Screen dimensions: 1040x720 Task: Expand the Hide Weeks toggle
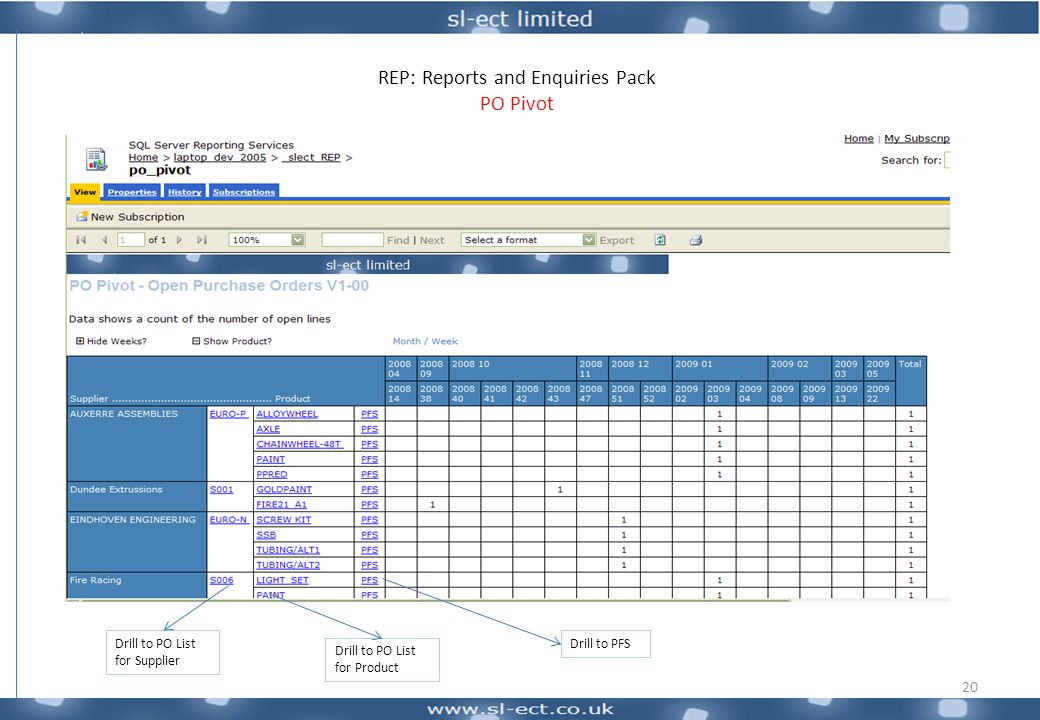(80, 341)
